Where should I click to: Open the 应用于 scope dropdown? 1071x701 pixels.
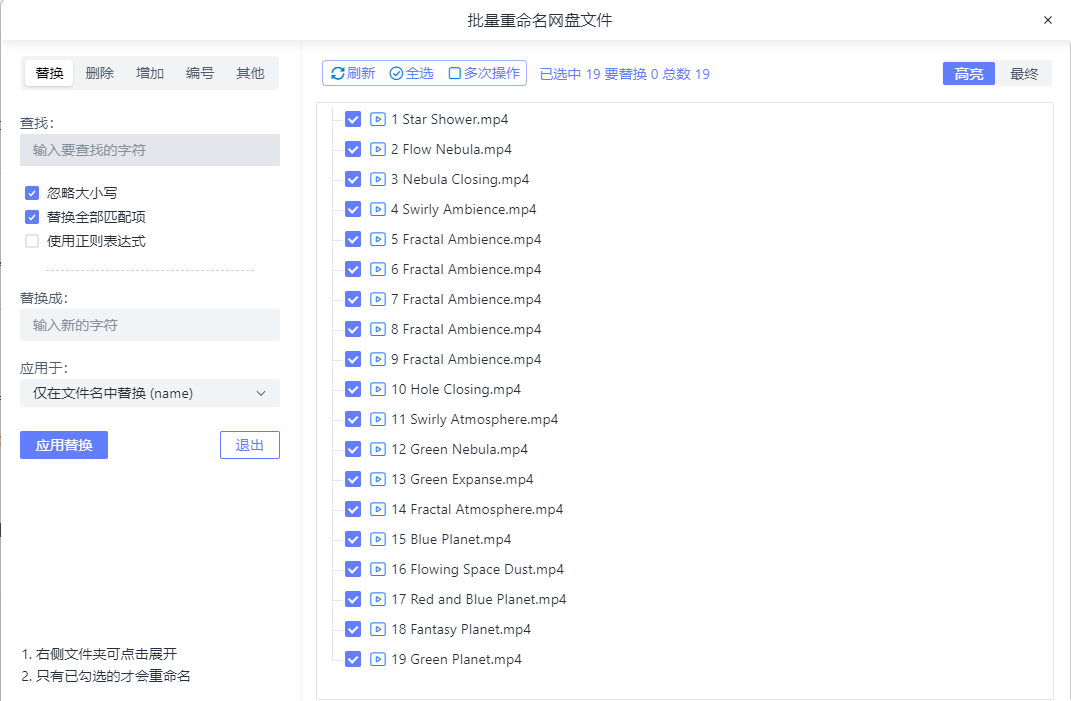pos(150,394)
